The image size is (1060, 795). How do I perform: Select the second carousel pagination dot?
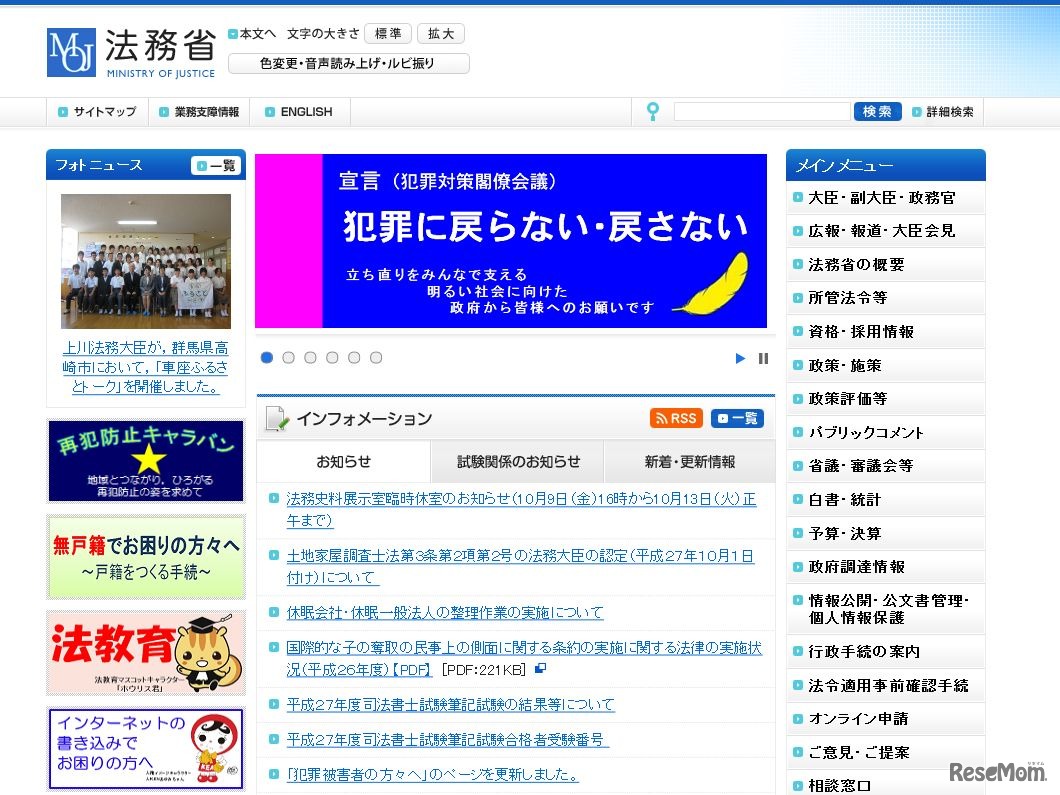[x=288, y=357]
